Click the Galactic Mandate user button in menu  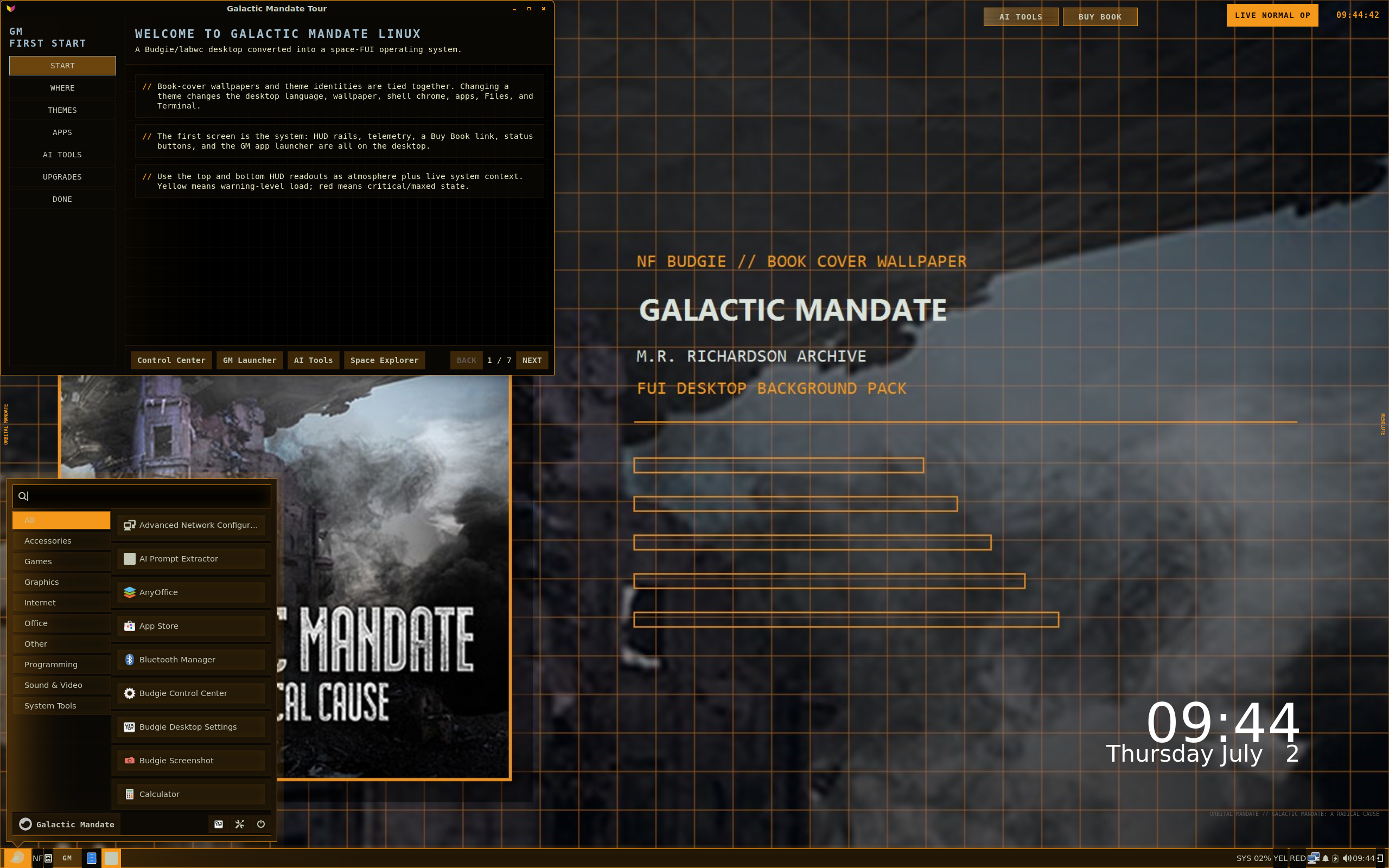coord(67,825)
